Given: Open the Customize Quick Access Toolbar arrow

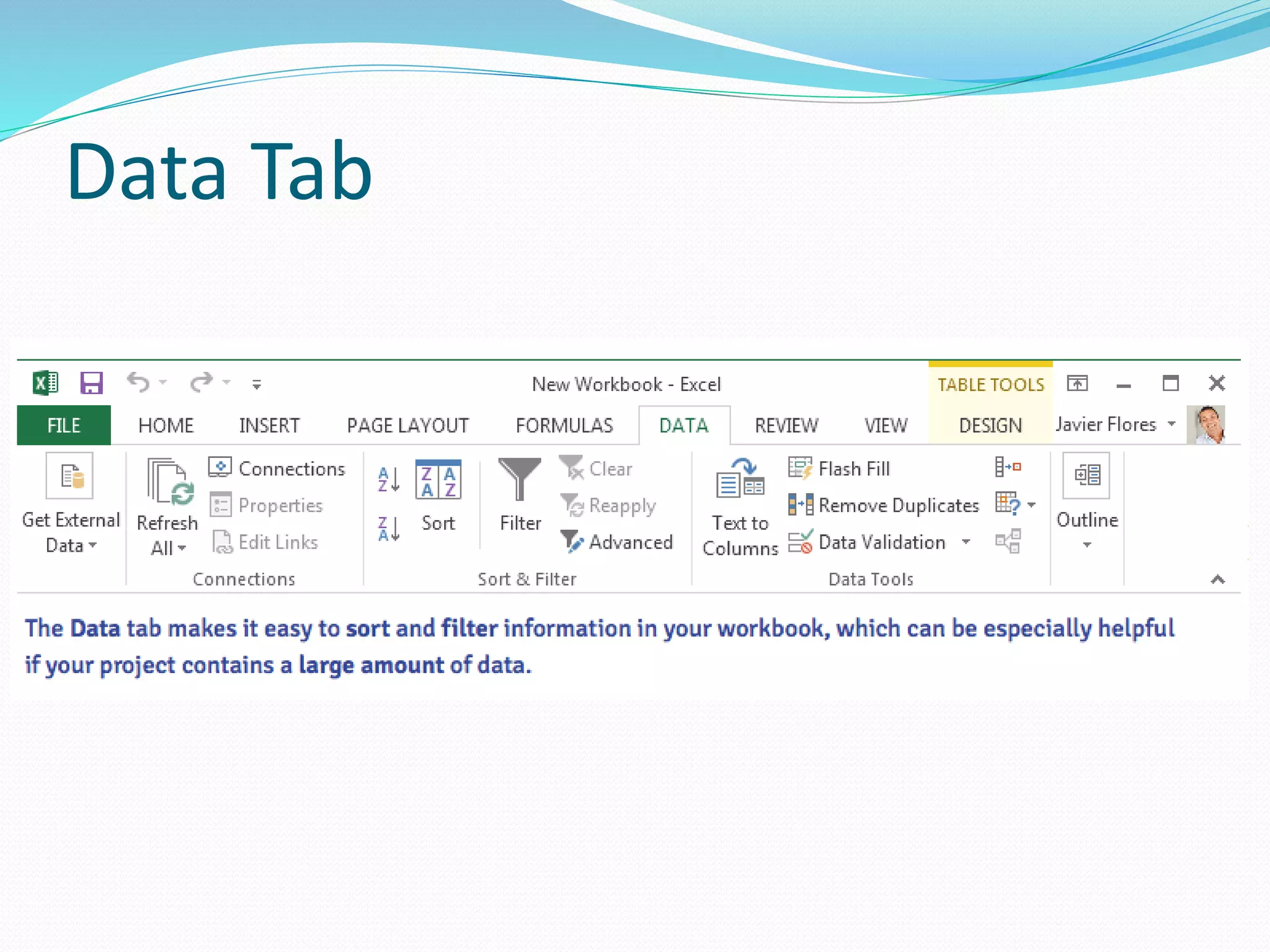Looking at the screenshot, I should point(256,385).
